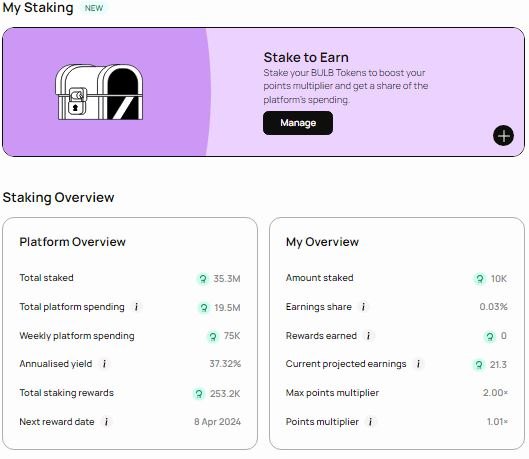Open info icon next to Earnings share
Screen dimensions: 529x459
(363, 307)
